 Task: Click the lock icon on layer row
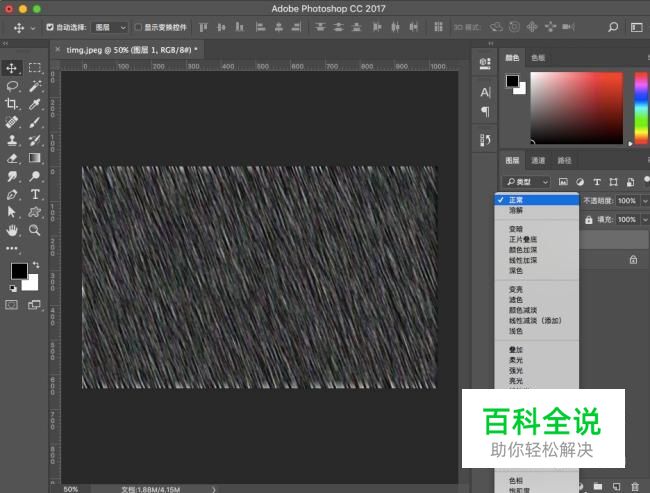coord(633,260)
